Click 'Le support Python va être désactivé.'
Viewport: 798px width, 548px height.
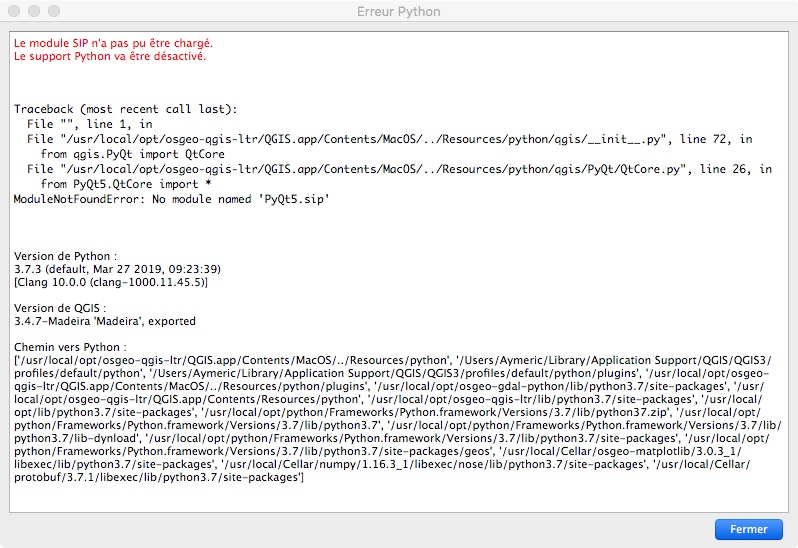[110, 56]
